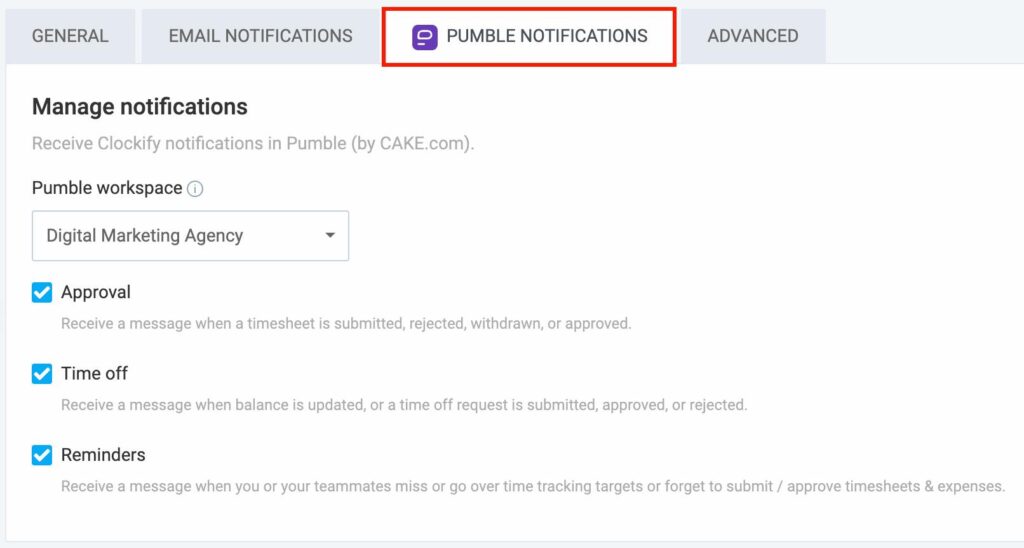Open the Digital Marketing Agency workspace dropdown
The image size is (1024, 548).
190,236
